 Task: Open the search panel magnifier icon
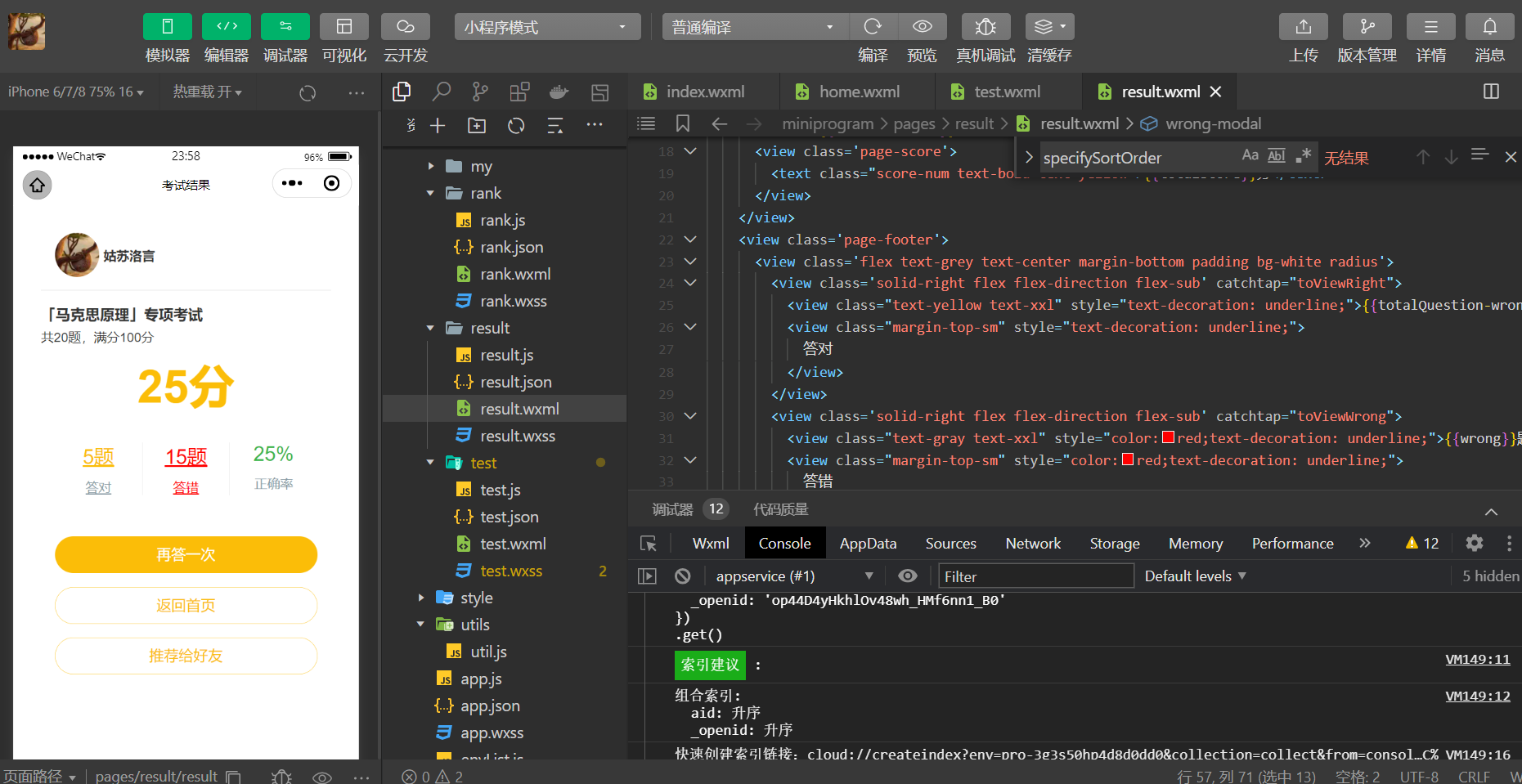(442, 92)
